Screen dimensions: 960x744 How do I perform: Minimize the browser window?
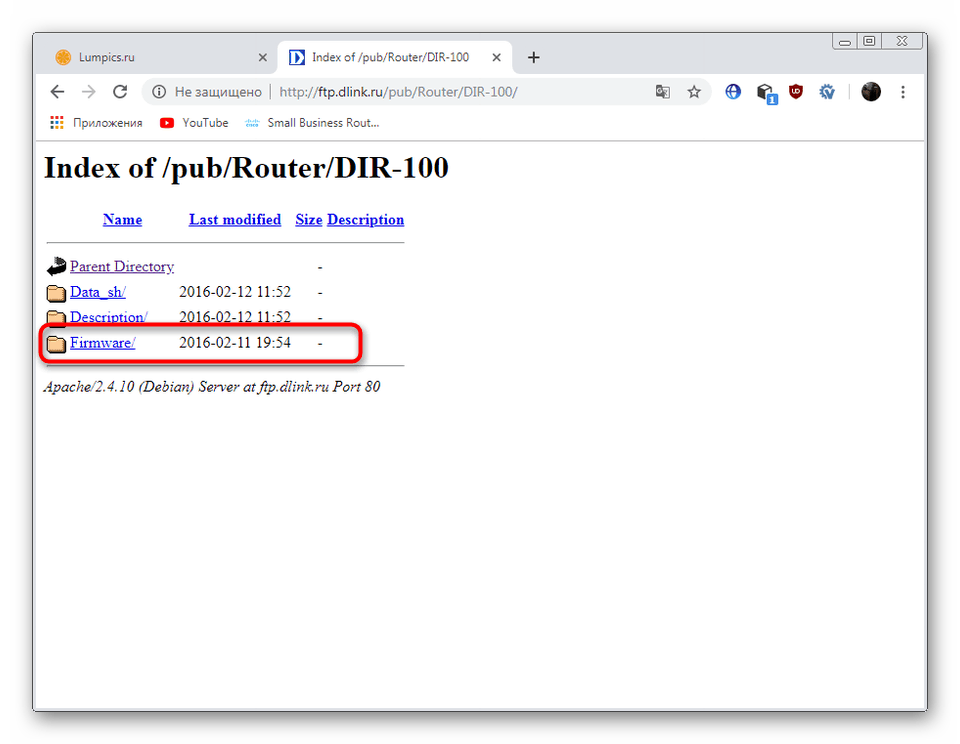tap(845, 42)
